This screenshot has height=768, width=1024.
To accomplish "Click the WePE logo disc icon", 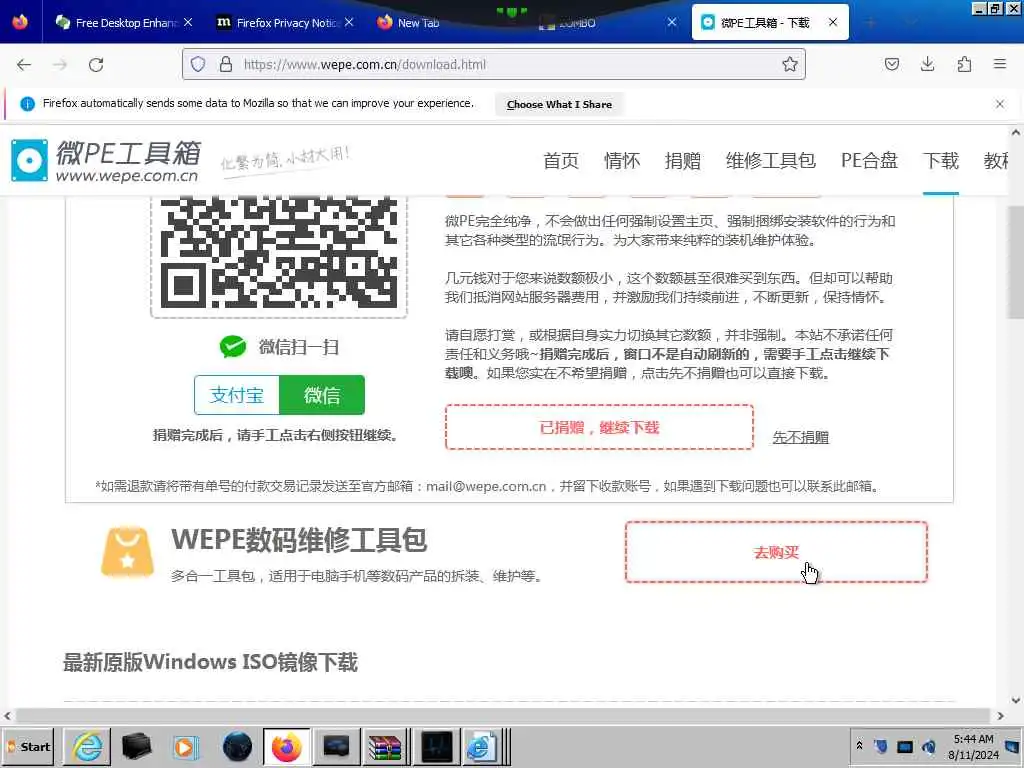I will point(29,160).
